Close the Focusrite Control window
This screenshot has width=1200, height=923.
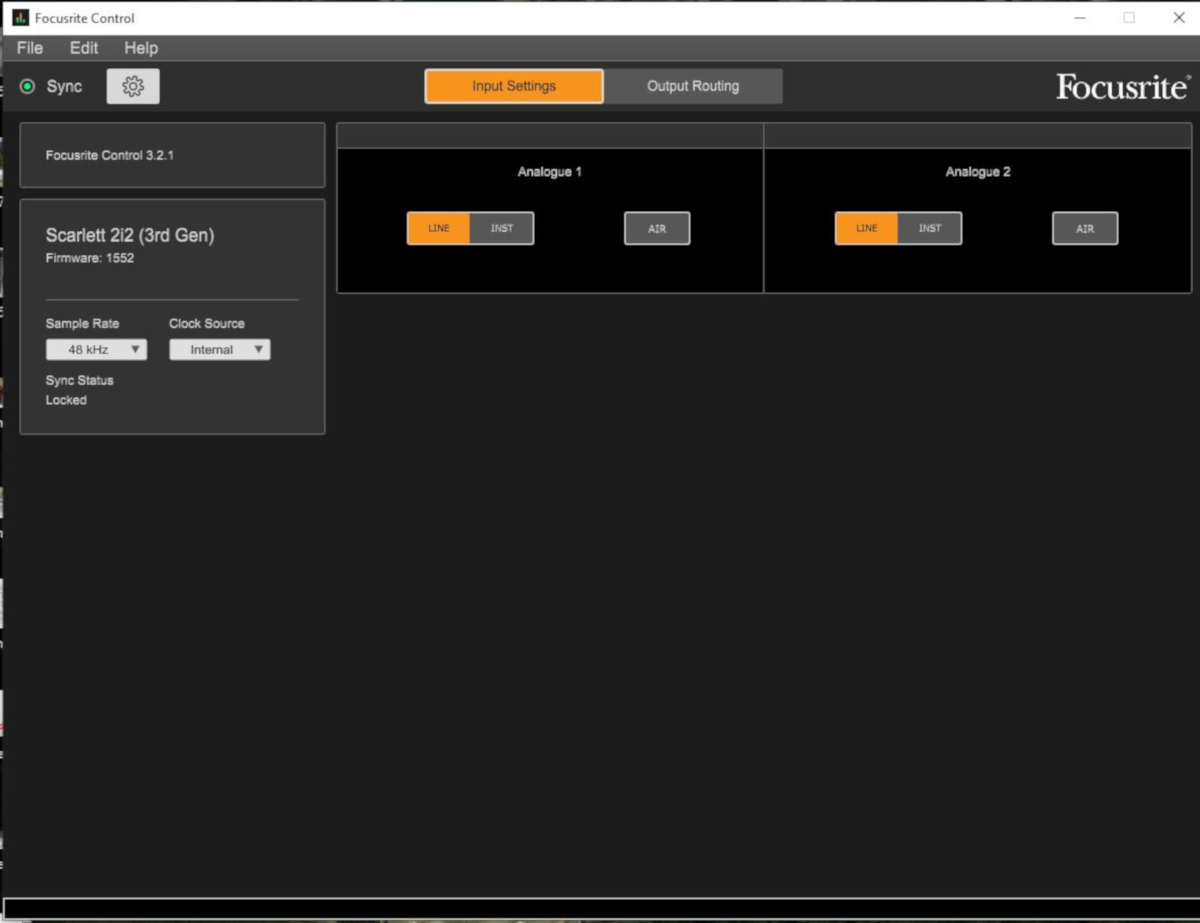[1178, 18]
